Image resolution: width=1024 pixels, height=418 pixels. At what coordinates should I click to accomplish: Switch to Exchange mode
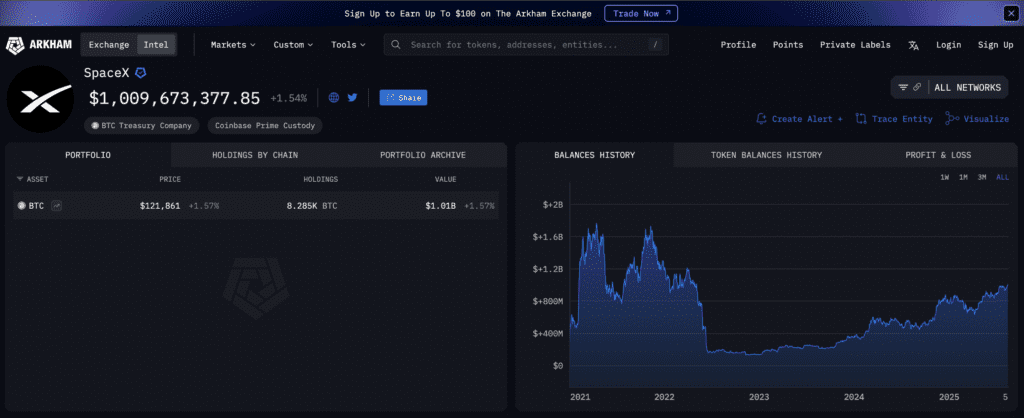109,45
